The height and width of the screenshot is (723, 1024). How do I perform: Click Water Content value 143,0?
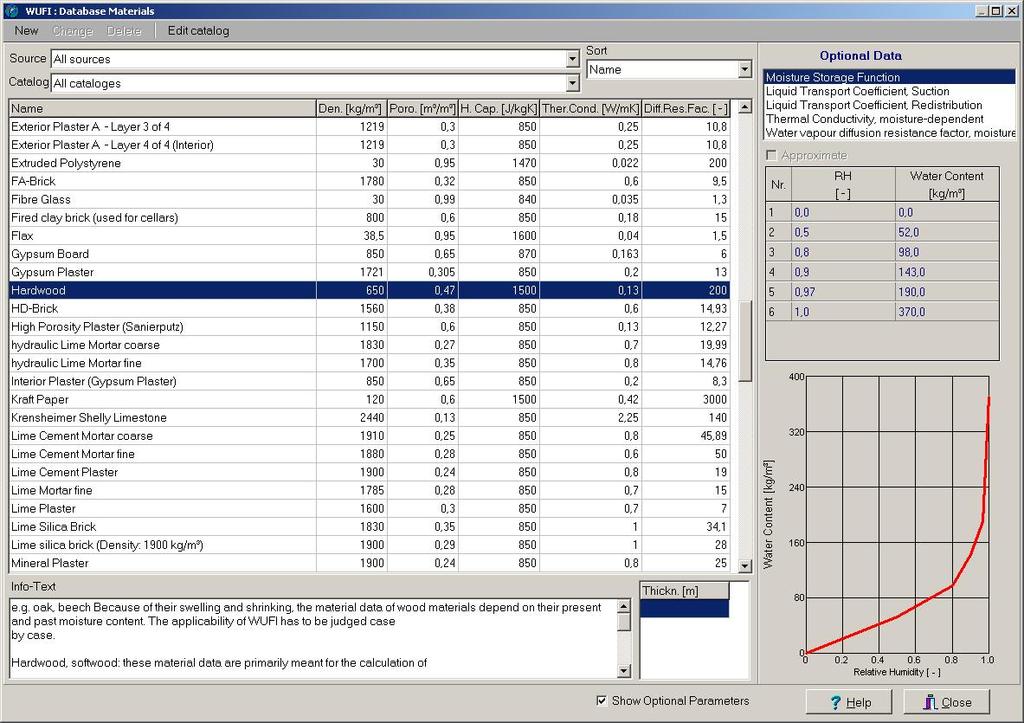947,272
